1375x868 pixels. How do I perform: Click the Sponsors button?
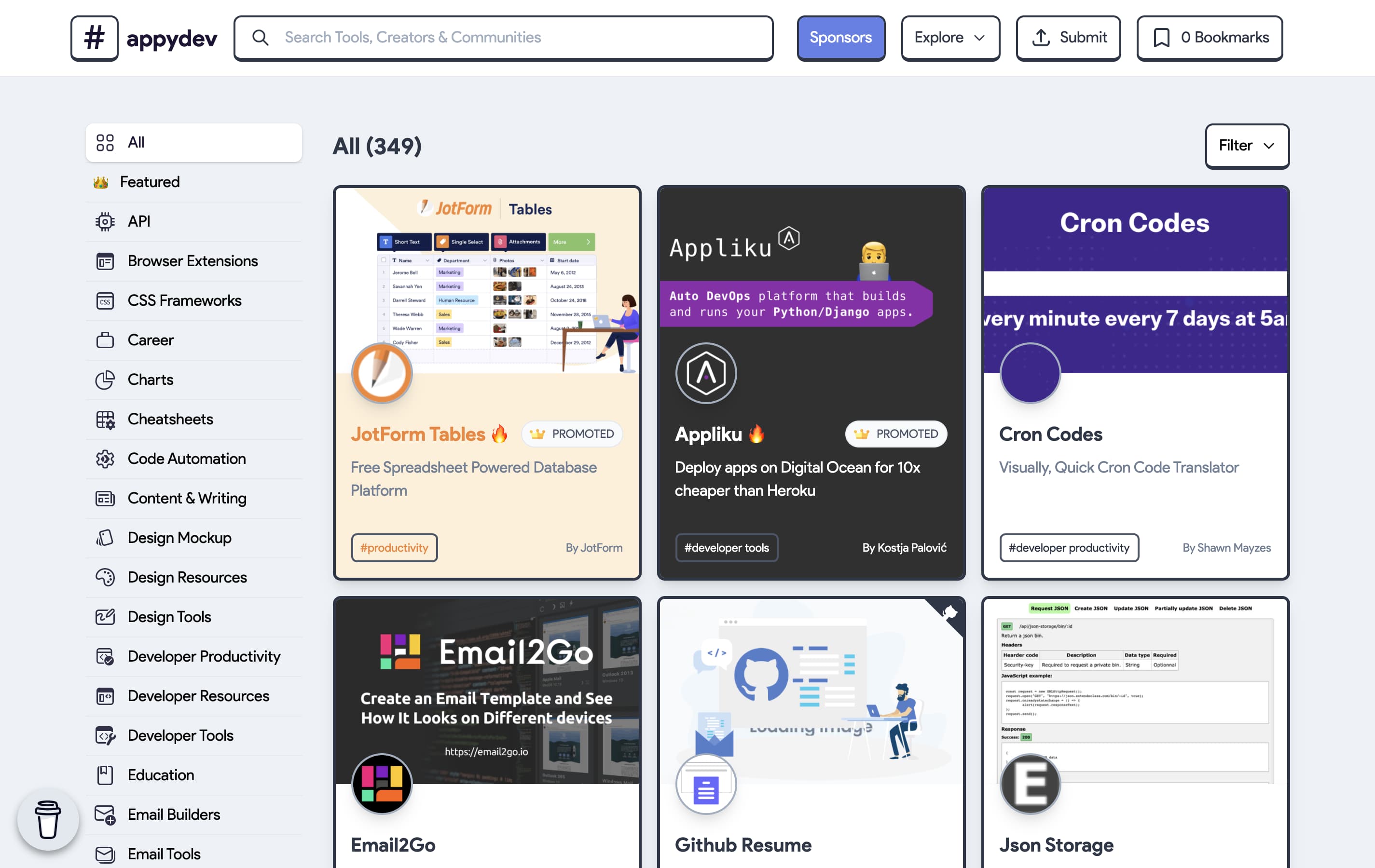coord(840,38)
